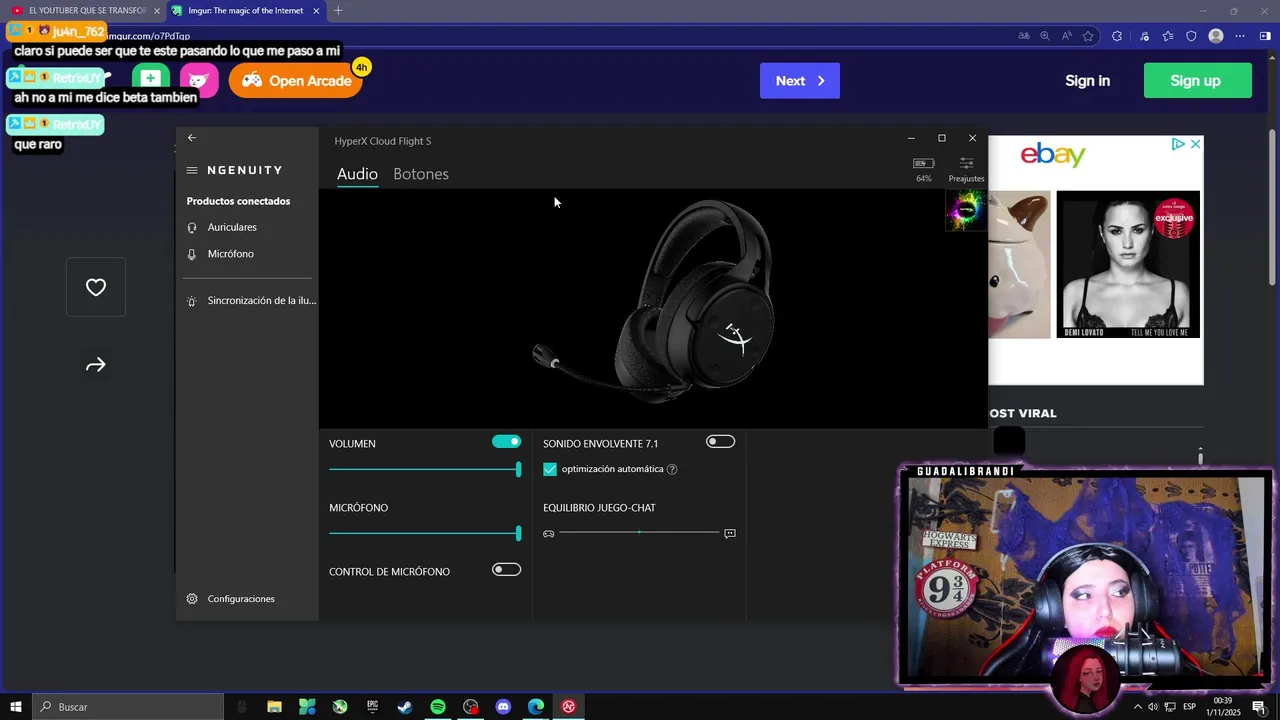The width and height of the screenshot is (1280, 720).
Task: Switch to the Audio tab
Action: tap(357, 174)
